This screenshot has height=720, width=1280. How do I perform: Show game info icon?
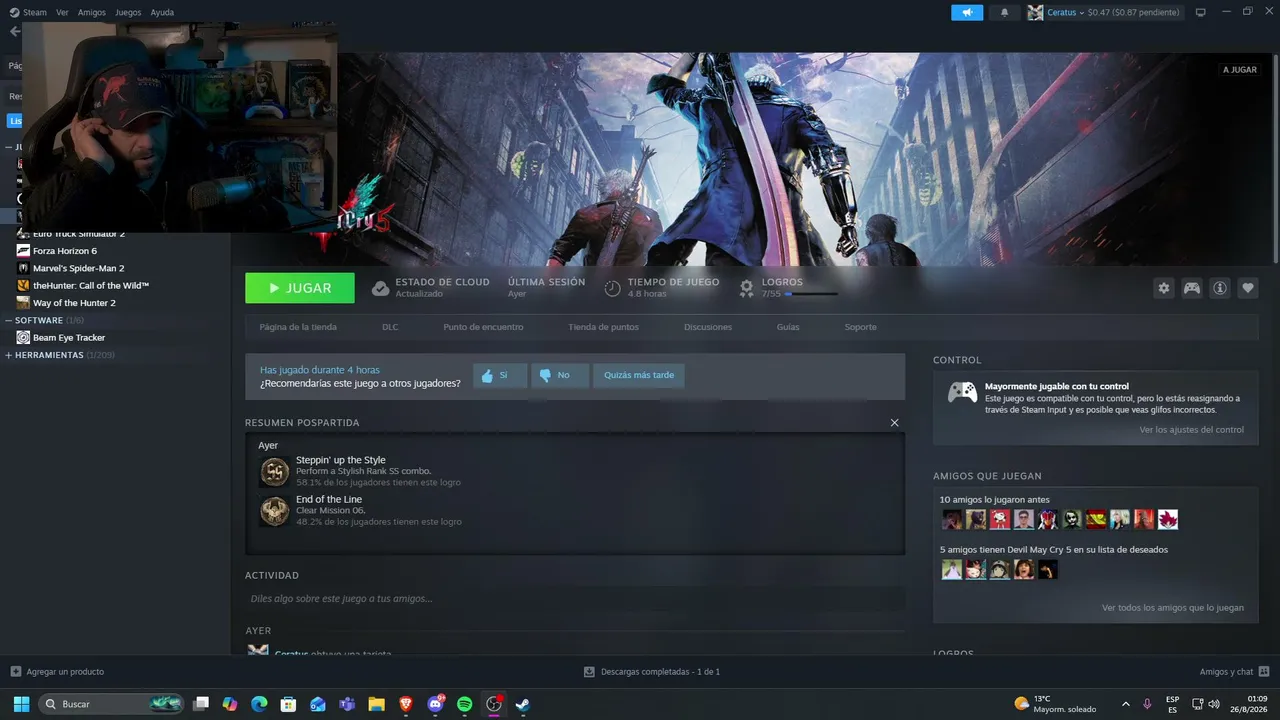(x=1220, y=288)
